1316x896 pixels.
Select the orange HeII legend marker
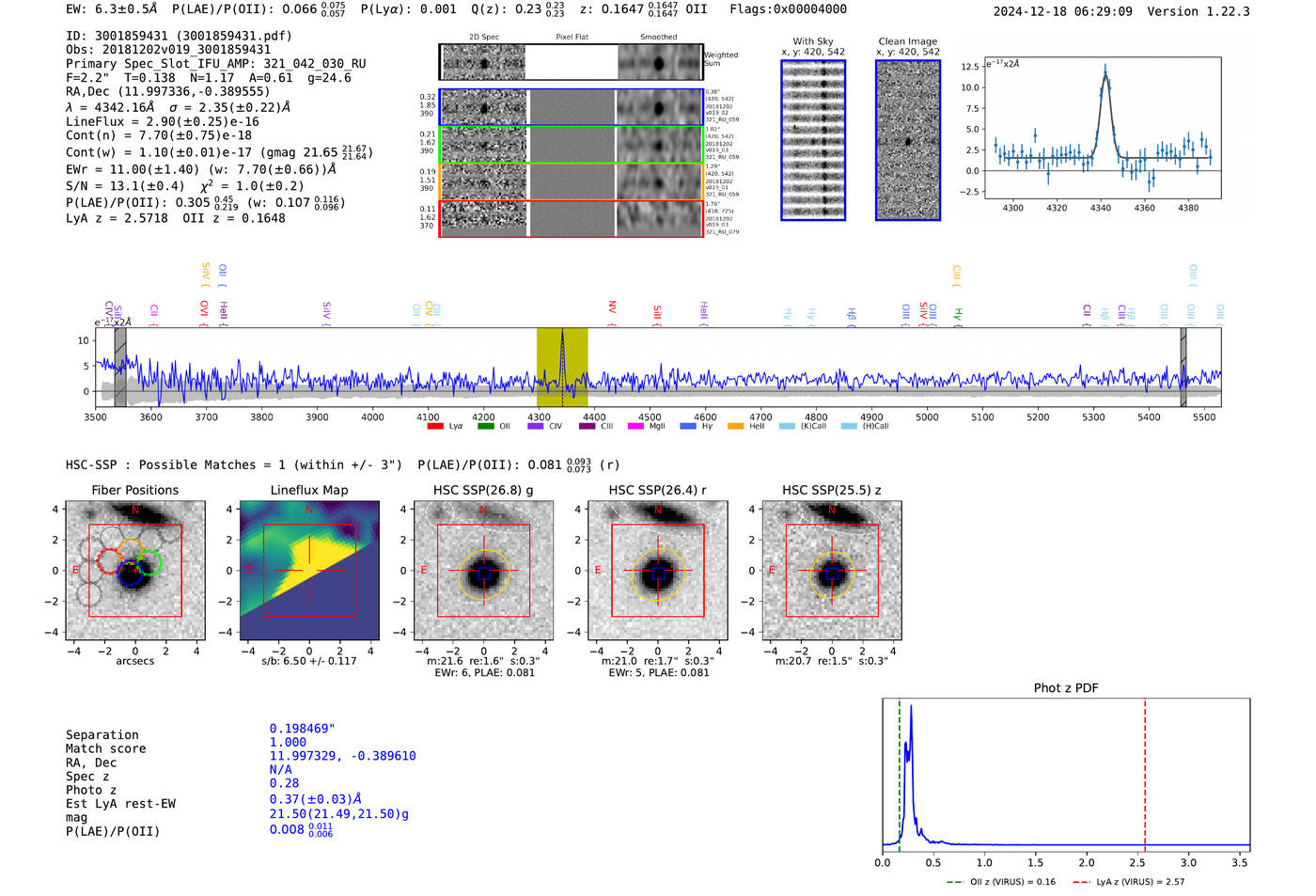[x=734, y=427]
